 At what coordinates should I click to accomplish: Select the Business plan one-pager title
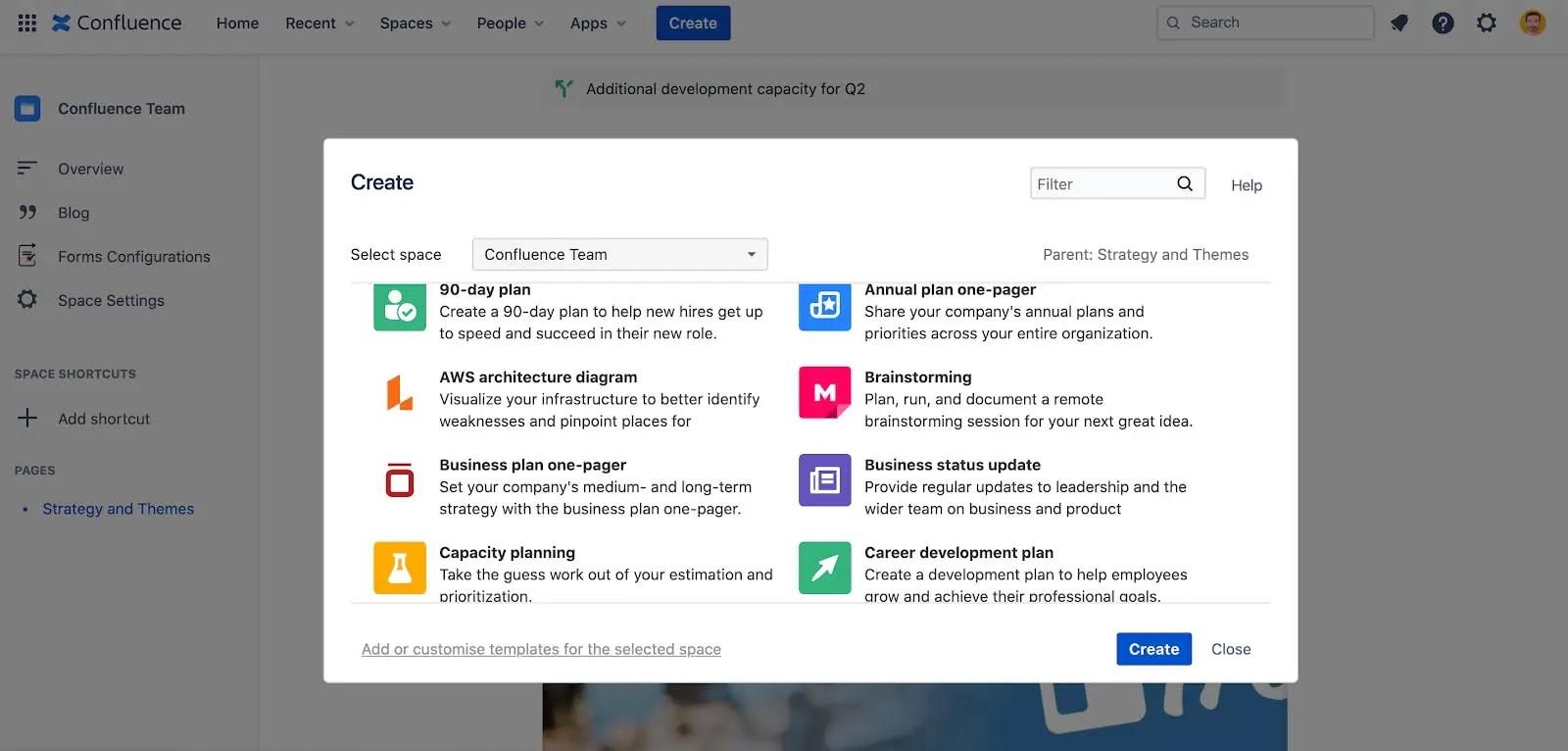(x=533, y=466)
